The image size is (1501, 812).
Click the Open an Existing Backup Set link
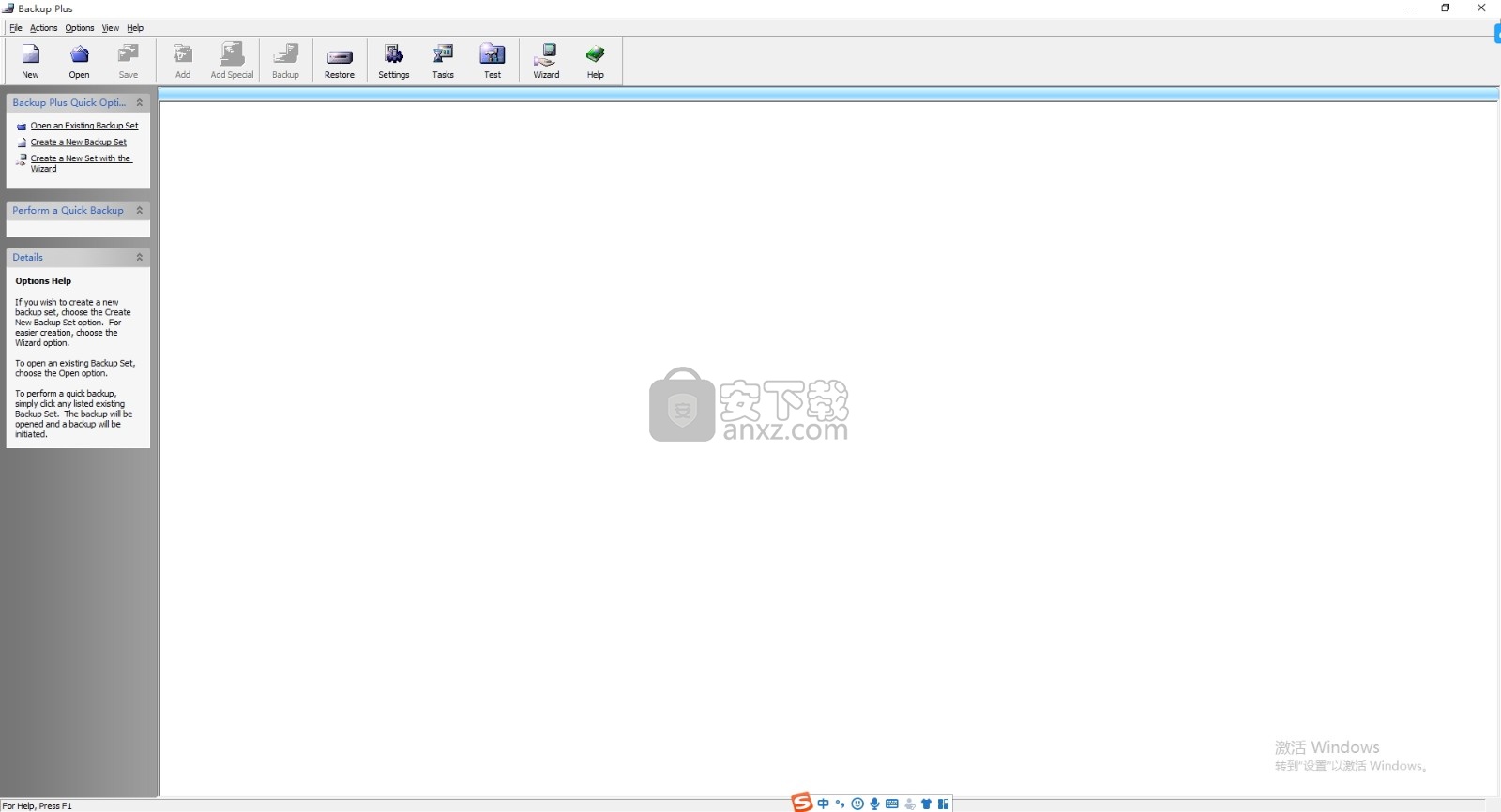tap(84, 126)
